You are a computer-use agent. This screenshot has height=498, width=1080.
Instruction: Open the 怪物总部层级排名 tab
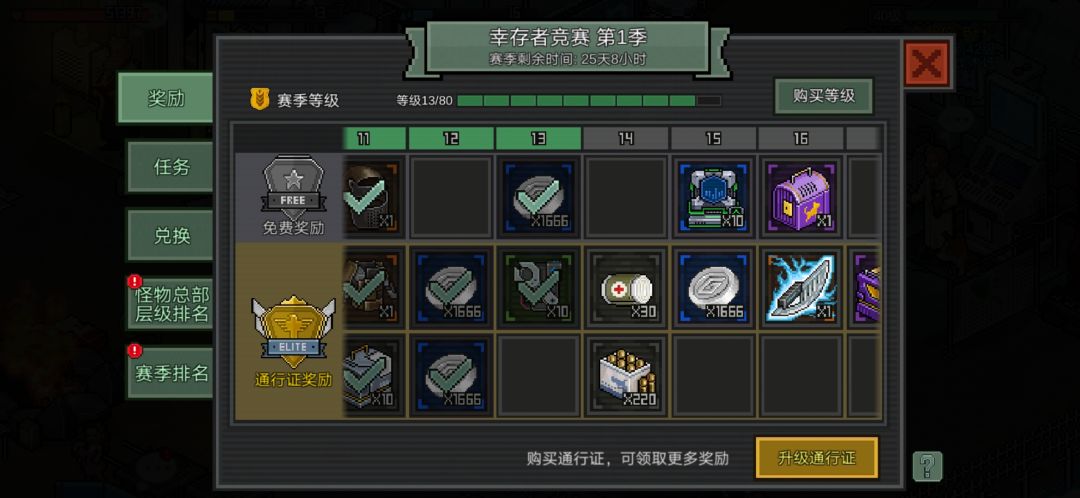coord(170,304)
